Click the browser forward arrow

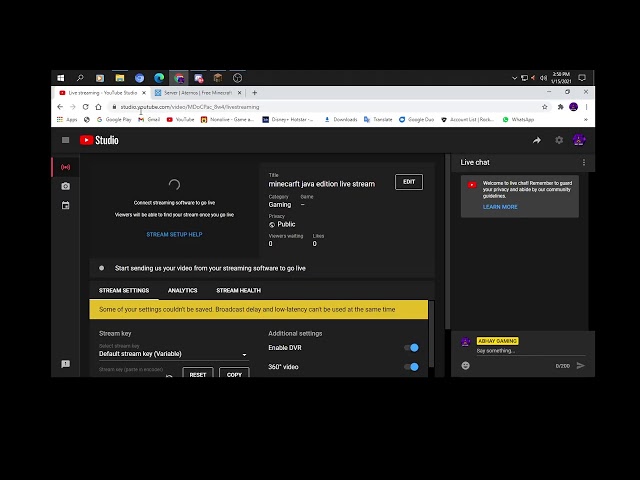click(73, 107)
